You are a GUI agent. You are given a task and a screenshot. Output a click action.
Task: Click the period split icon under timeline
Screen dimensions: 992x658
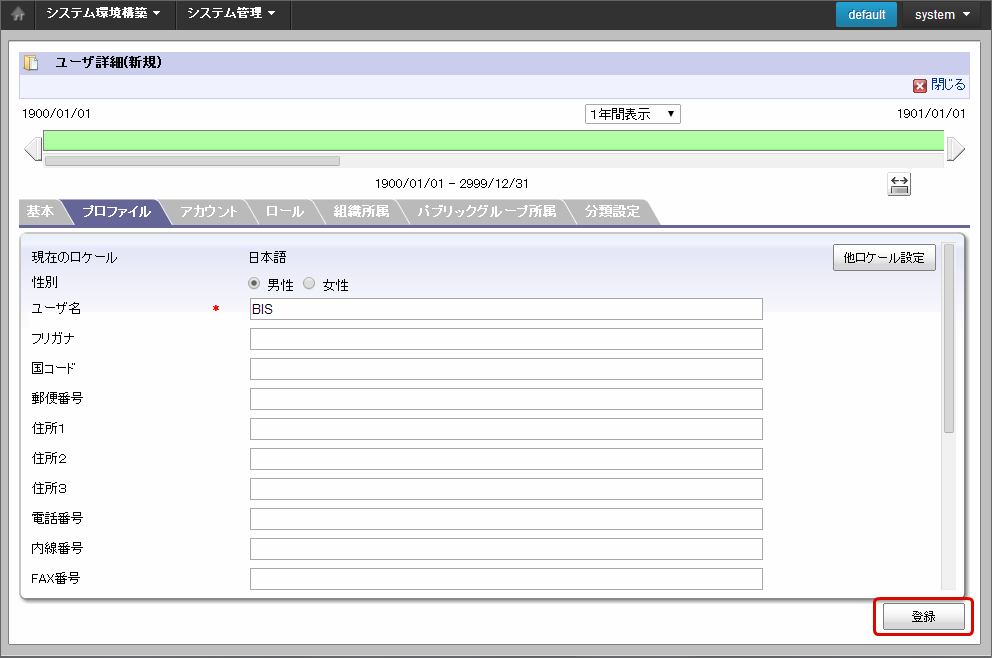[x=899, y=184]
